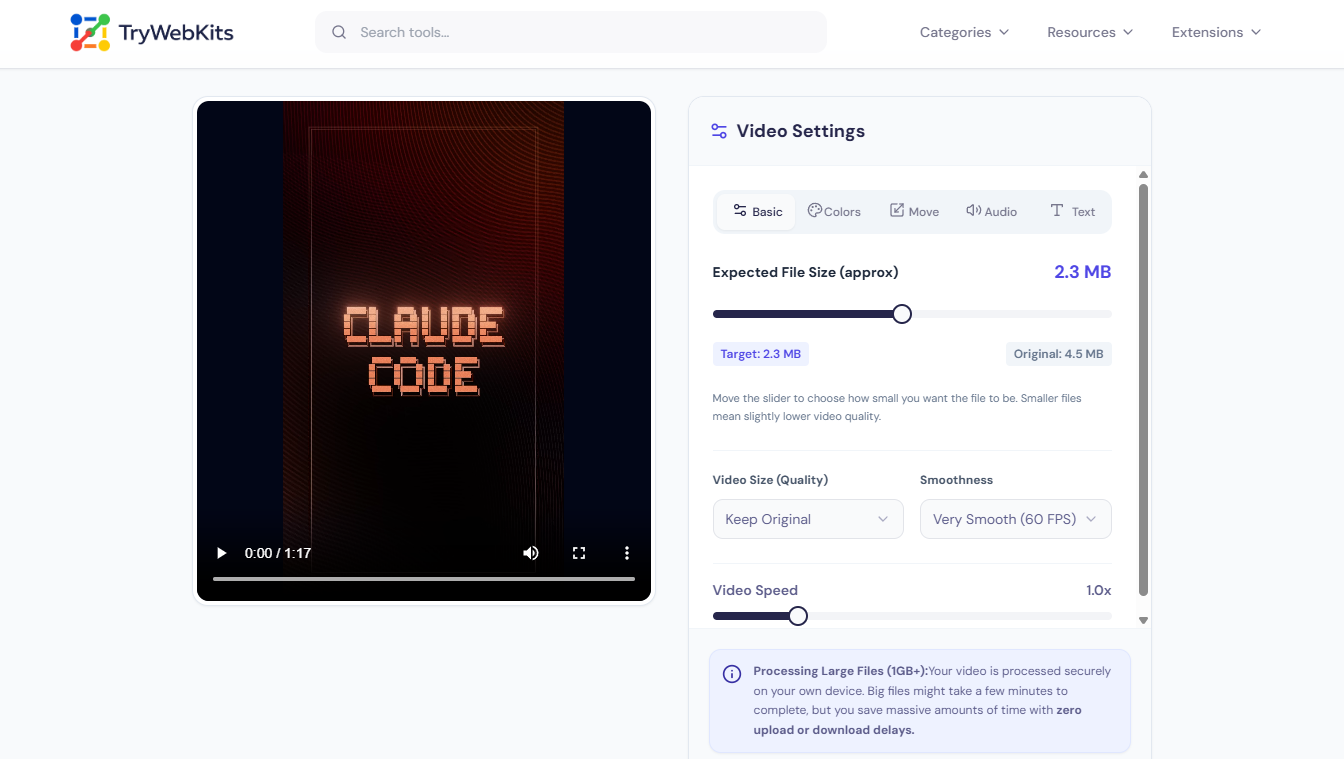Screen dimensions: 1344x759
Task: Open the Colors settings tab icon
Action: [813, 211]
